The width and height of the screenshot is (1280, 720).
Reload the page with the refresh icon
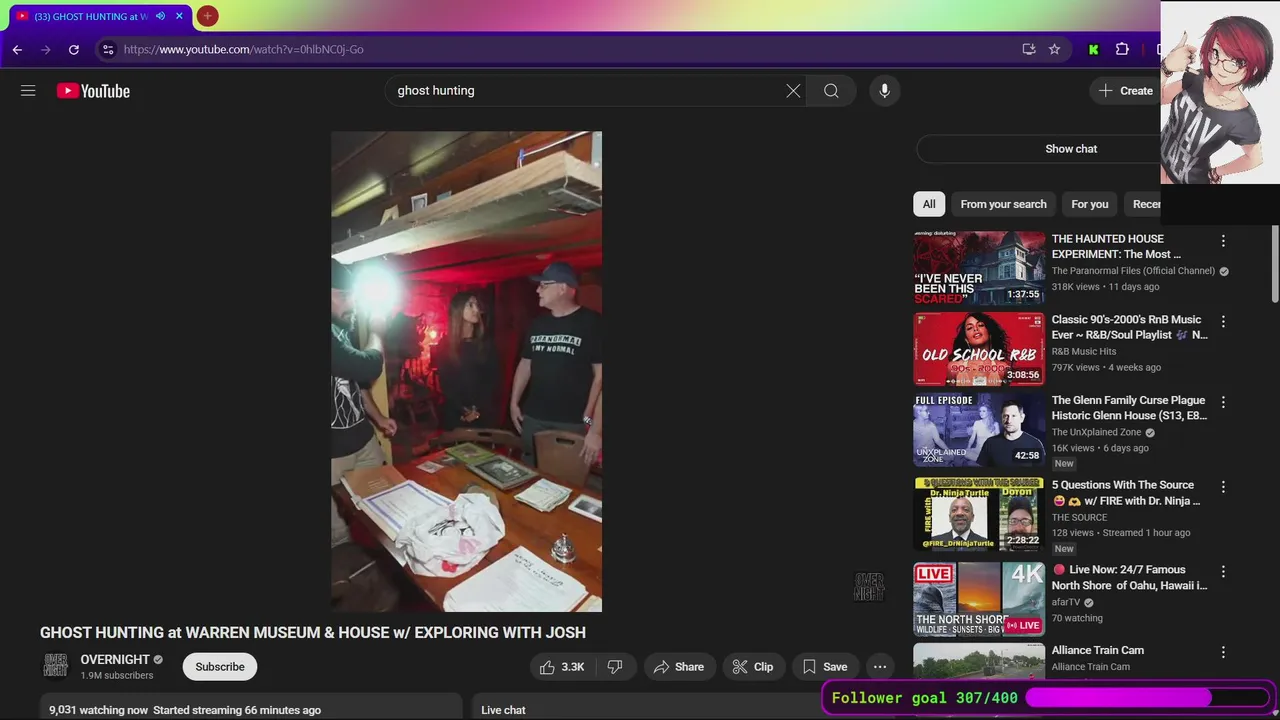(x=74, y=49)
